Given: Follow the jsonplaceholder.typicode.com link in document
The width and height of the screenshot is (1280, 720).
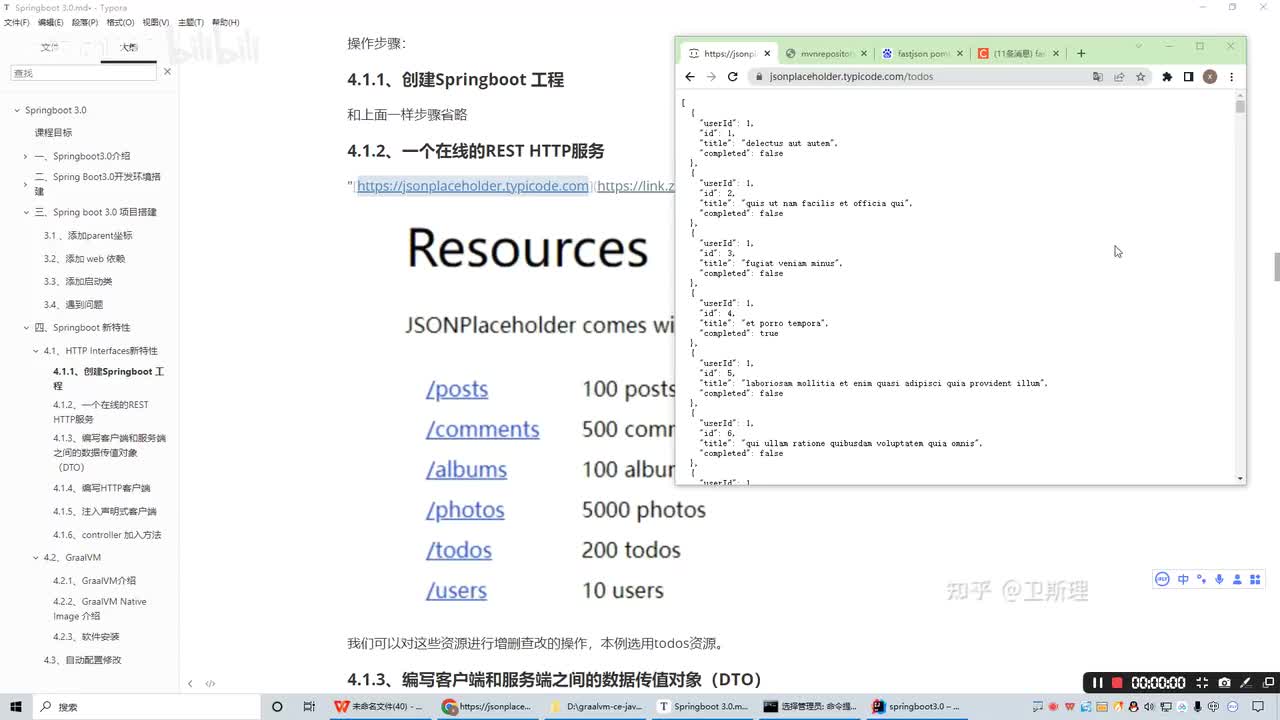Looking at the screenshot, I should 473,186.
